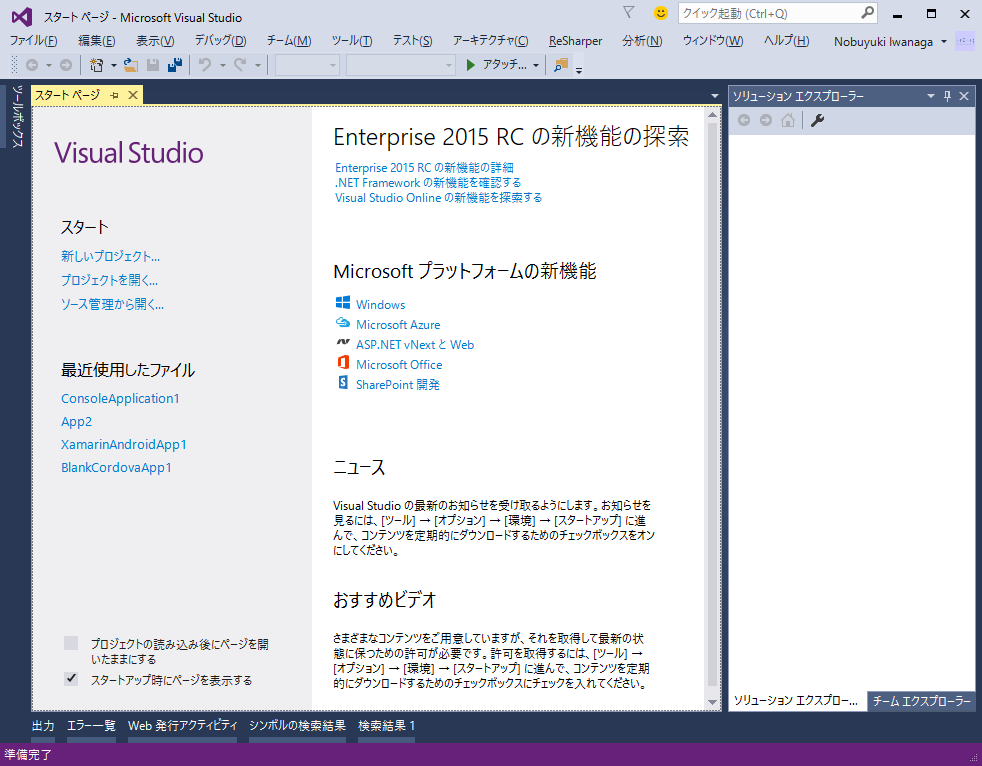Image resolution: width=982 pixels, height=766 pixels.
Task: Click the Quick Launch magnifier icon
Action: coord(867,13)
